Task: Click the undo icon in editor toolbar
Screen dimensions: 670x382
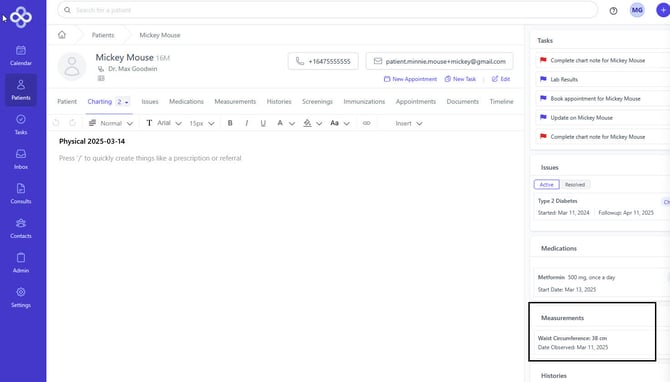Action: pos(56,123)
